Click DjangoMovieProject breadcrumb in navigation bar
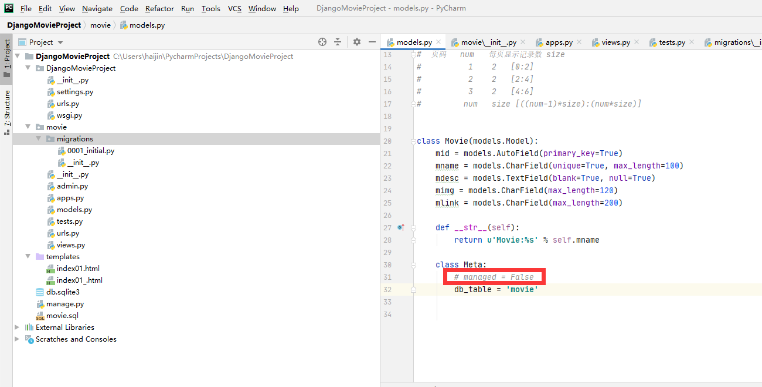The image size is (762, 387). point(44,25)
